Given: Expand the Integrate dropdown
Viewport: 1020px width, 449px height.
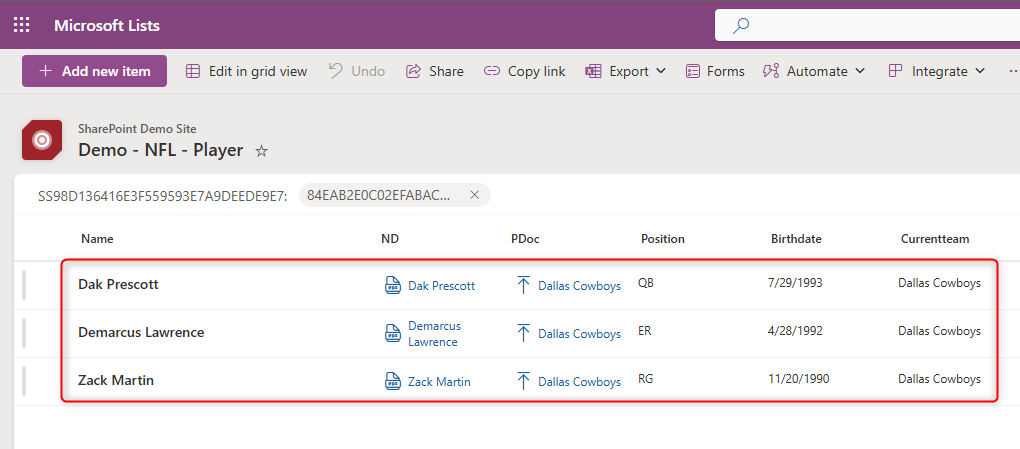Looking at the screenshot, I should [980, 71].
